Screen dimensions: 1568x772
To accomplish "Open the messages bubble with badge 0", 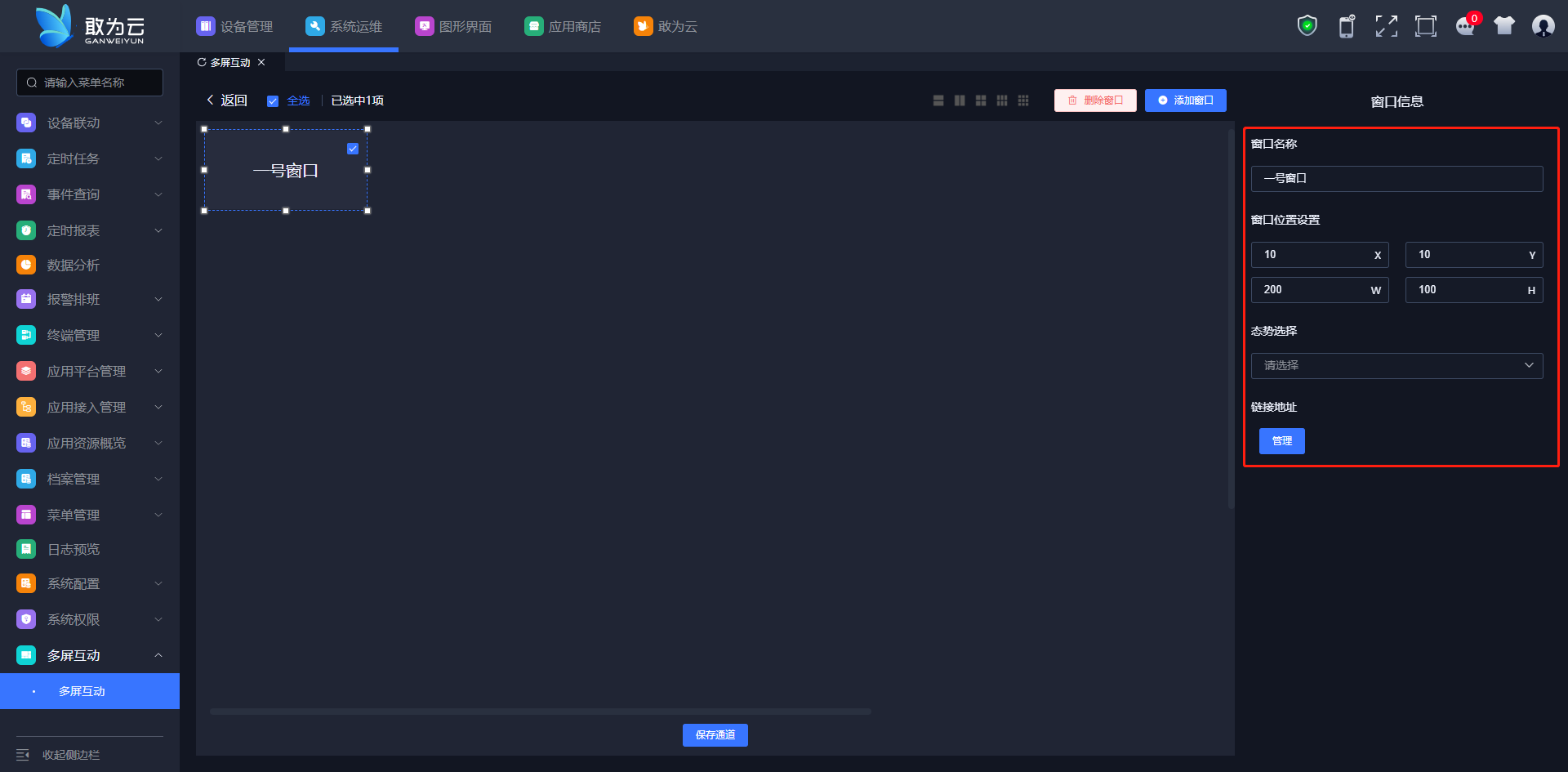I will [x=1467, y=25].
